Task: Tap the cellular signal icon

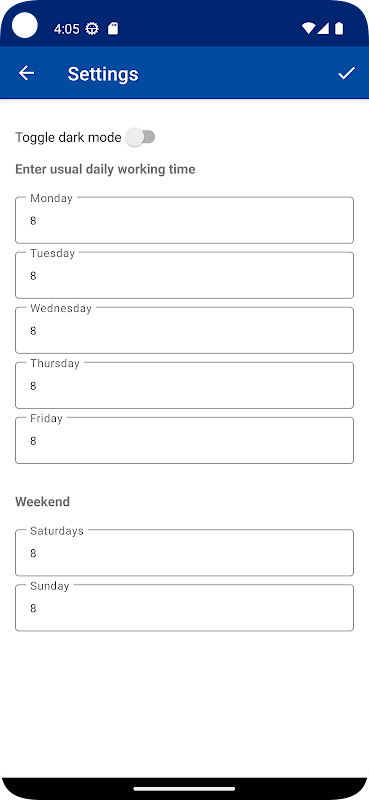Action: pos(323,29)
